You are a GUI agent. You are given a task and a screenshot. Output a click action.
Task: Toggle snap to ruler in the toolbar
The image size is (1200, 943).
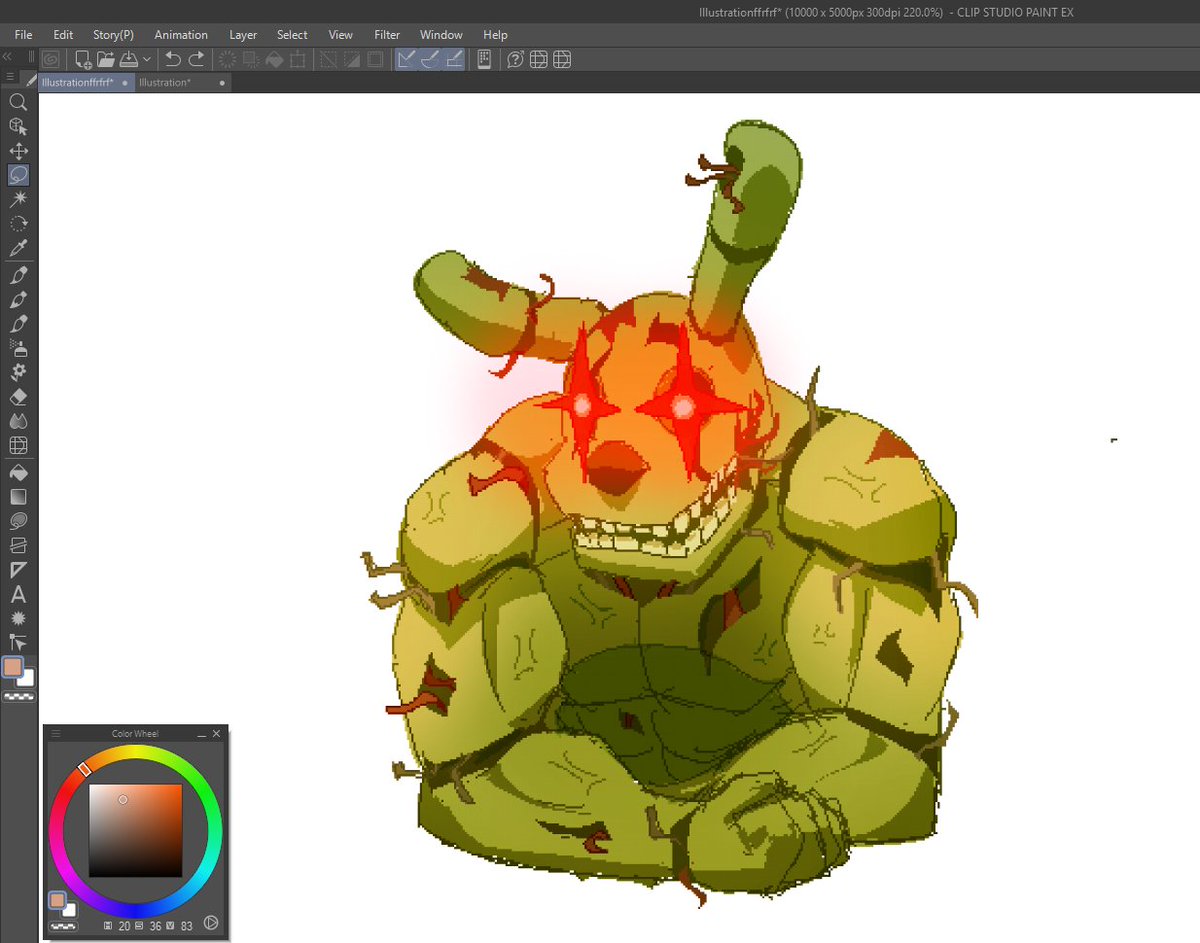[404, 59]
